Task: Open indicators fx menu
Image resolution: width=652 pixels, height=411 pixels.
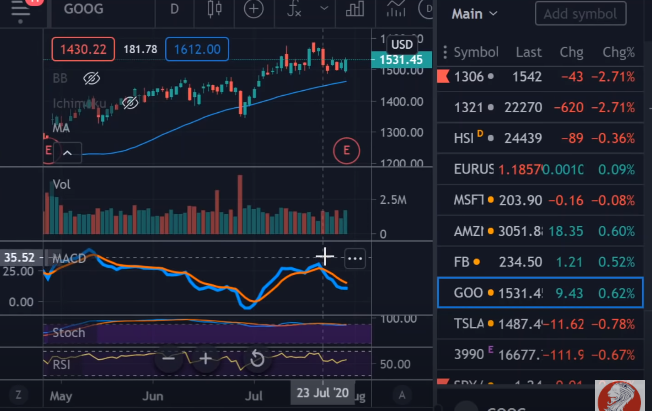Action: click(294, 9)
